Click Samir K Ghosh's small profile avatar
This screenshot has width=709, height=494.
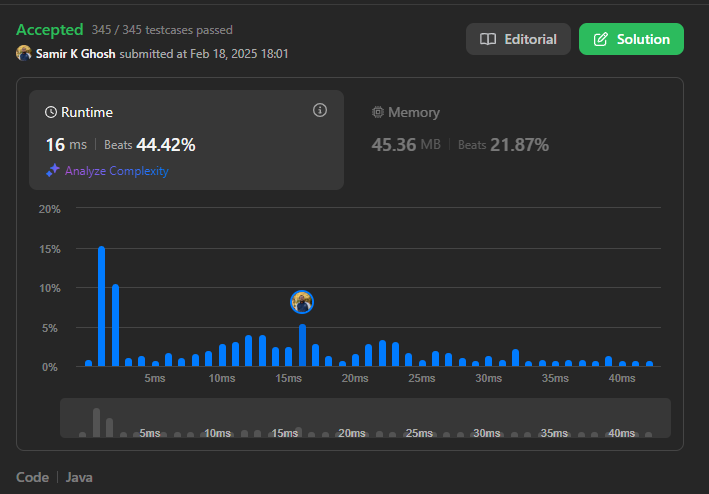tap(24, 53)
